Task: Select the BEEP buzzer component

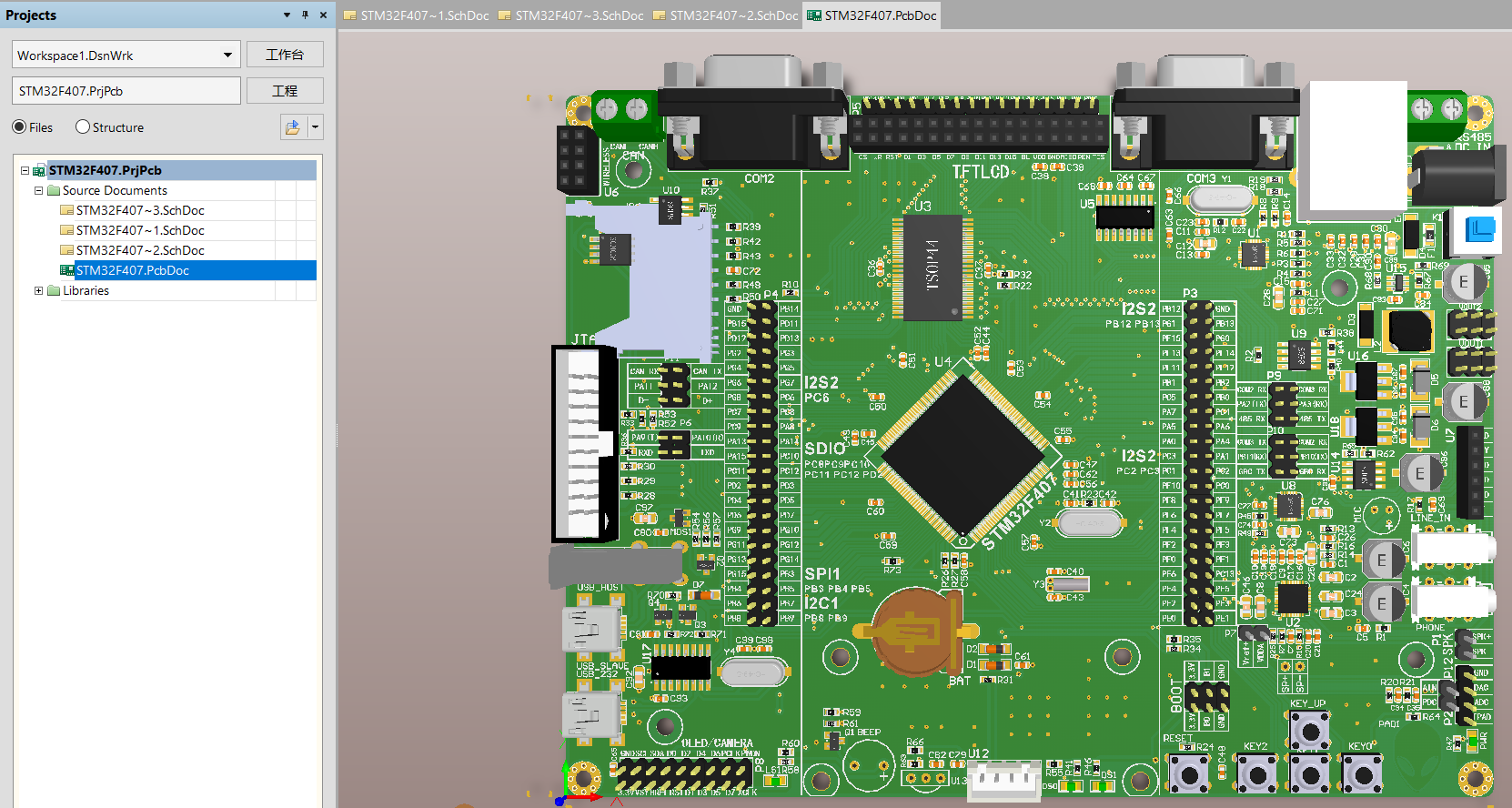Action: point(869,764)
